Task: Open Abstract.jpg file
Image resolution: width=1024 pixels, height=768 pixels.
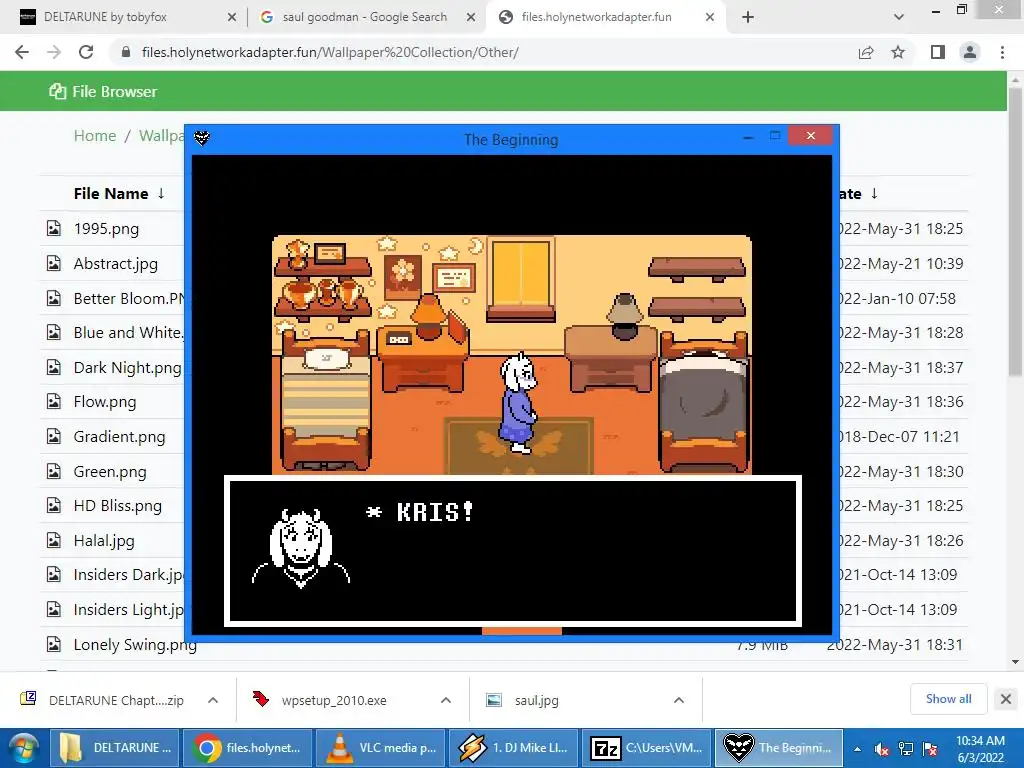Action: click(116, 264)
